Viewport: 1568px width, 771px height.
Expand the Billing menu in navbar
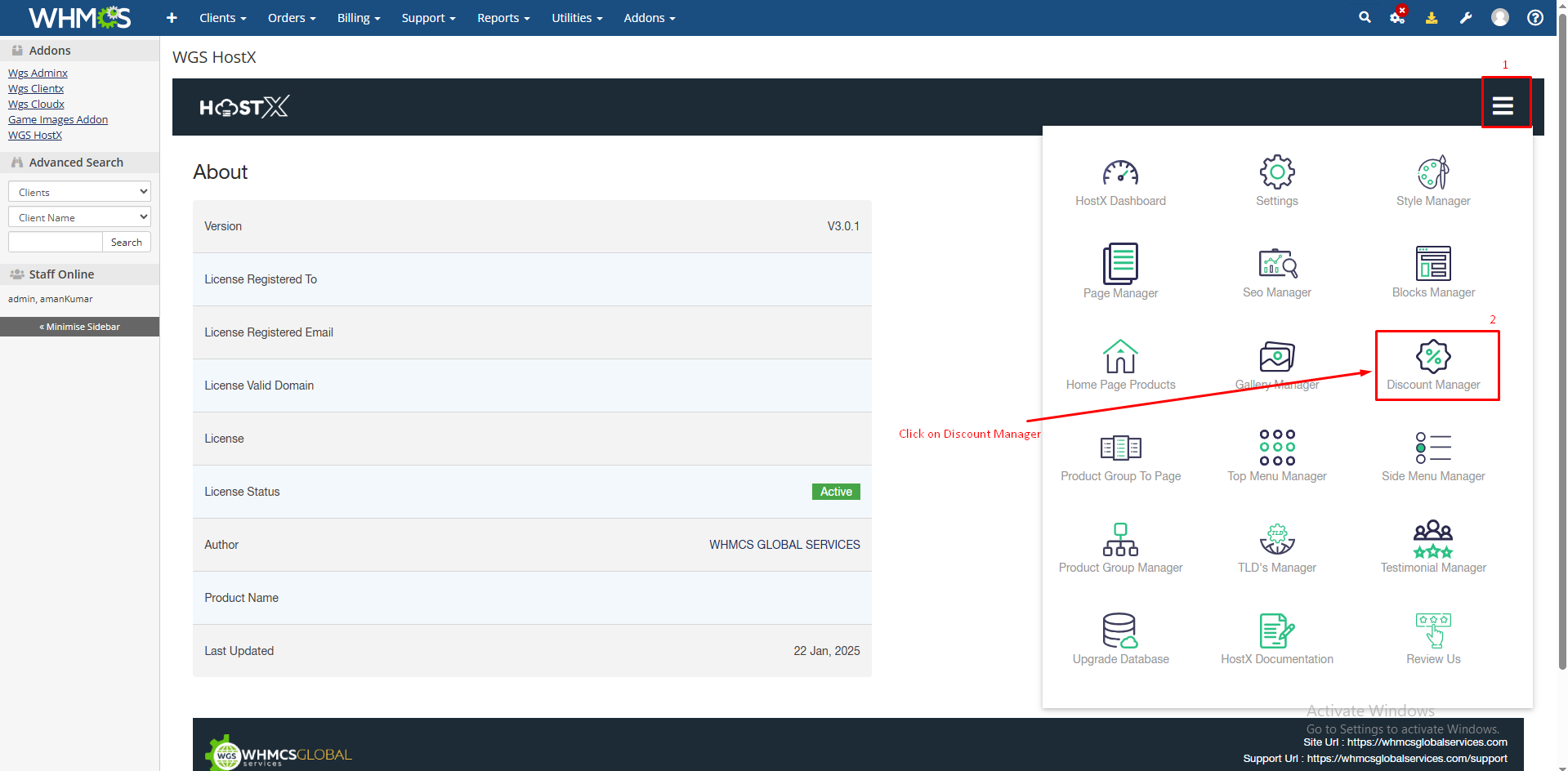[x=359, y=18]
